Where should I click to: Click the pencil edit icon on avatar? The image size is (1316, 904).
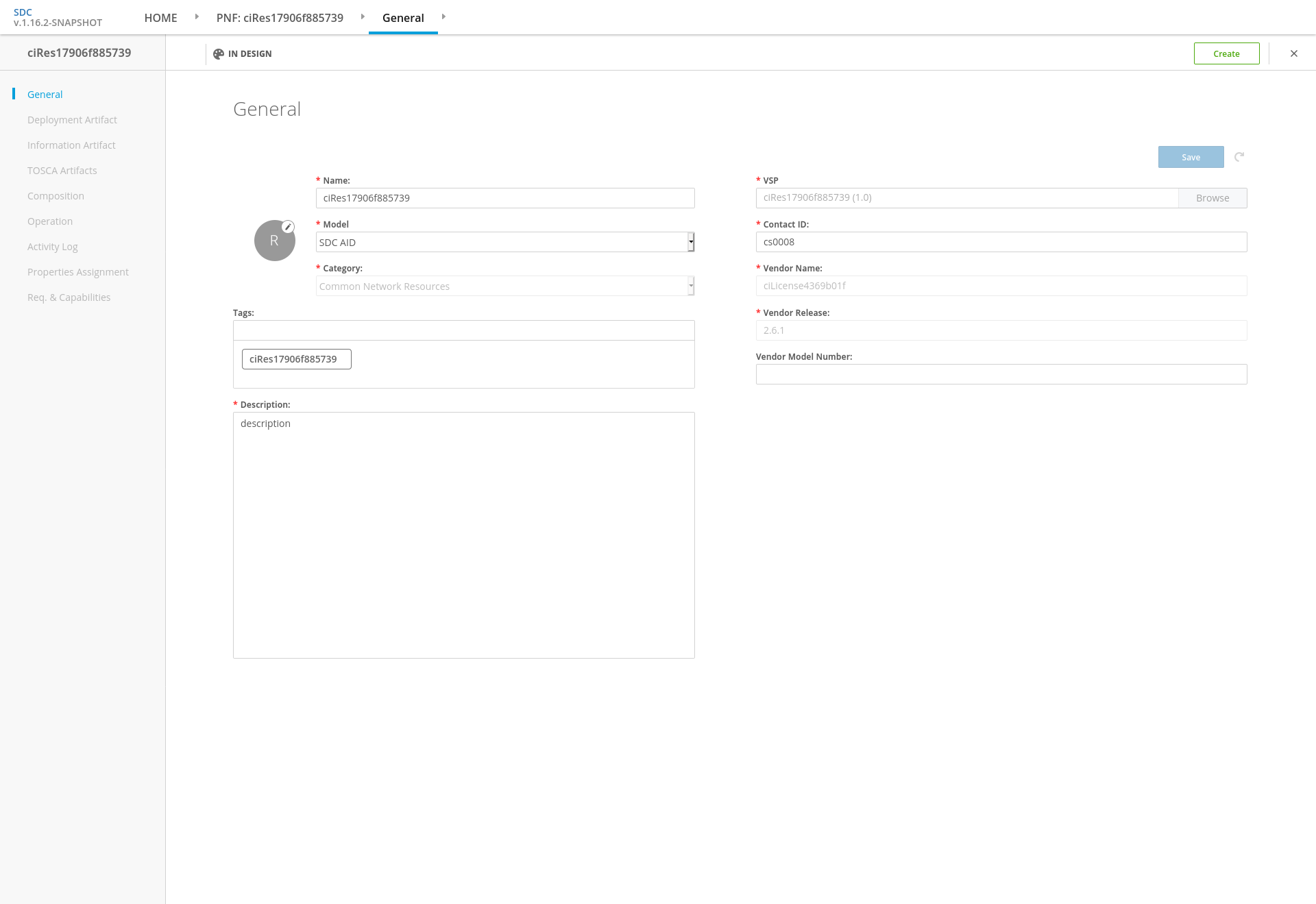pos(289,227)
